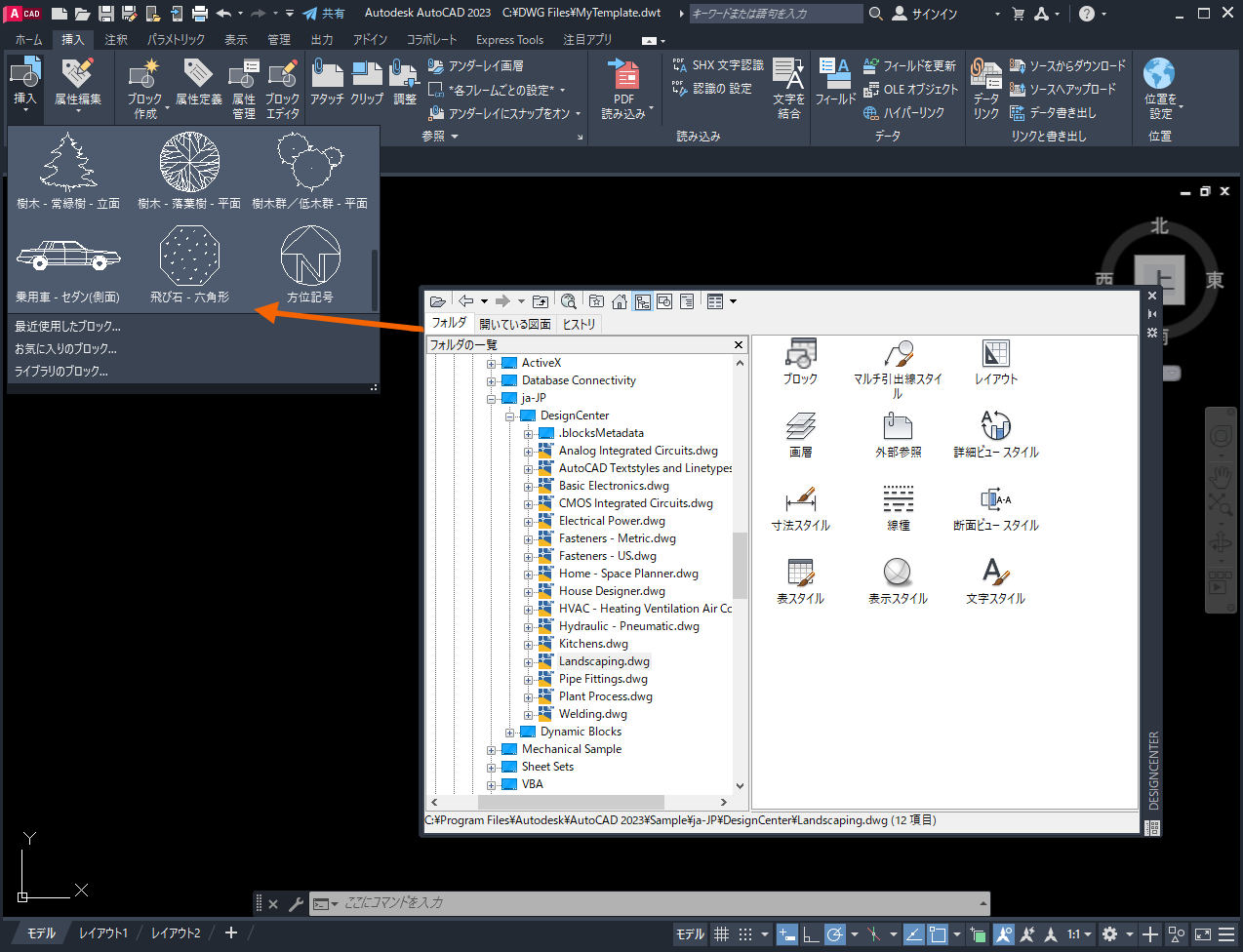The height and width of the screenshot is (952, 1243).
Task: Switch to the ホーム ribbon tab
Action: click(x=28, y=40)
